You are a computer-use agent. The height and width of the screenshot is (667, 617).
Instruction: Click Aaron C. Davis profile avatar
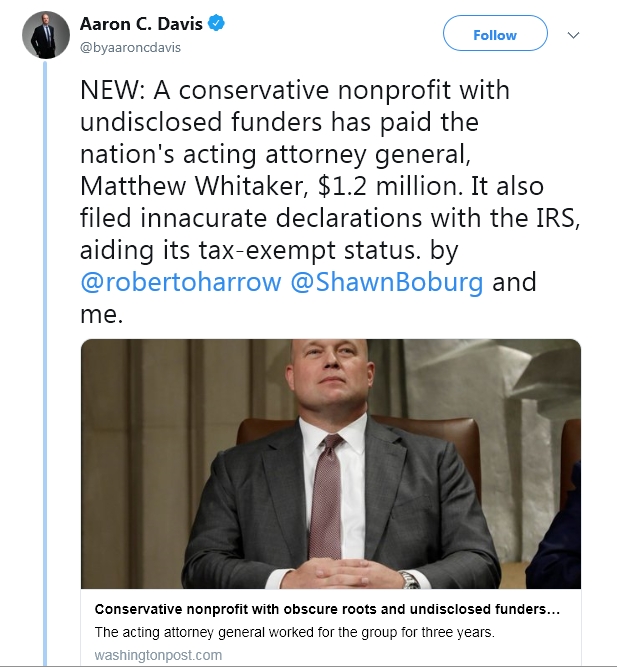point(42,35)
